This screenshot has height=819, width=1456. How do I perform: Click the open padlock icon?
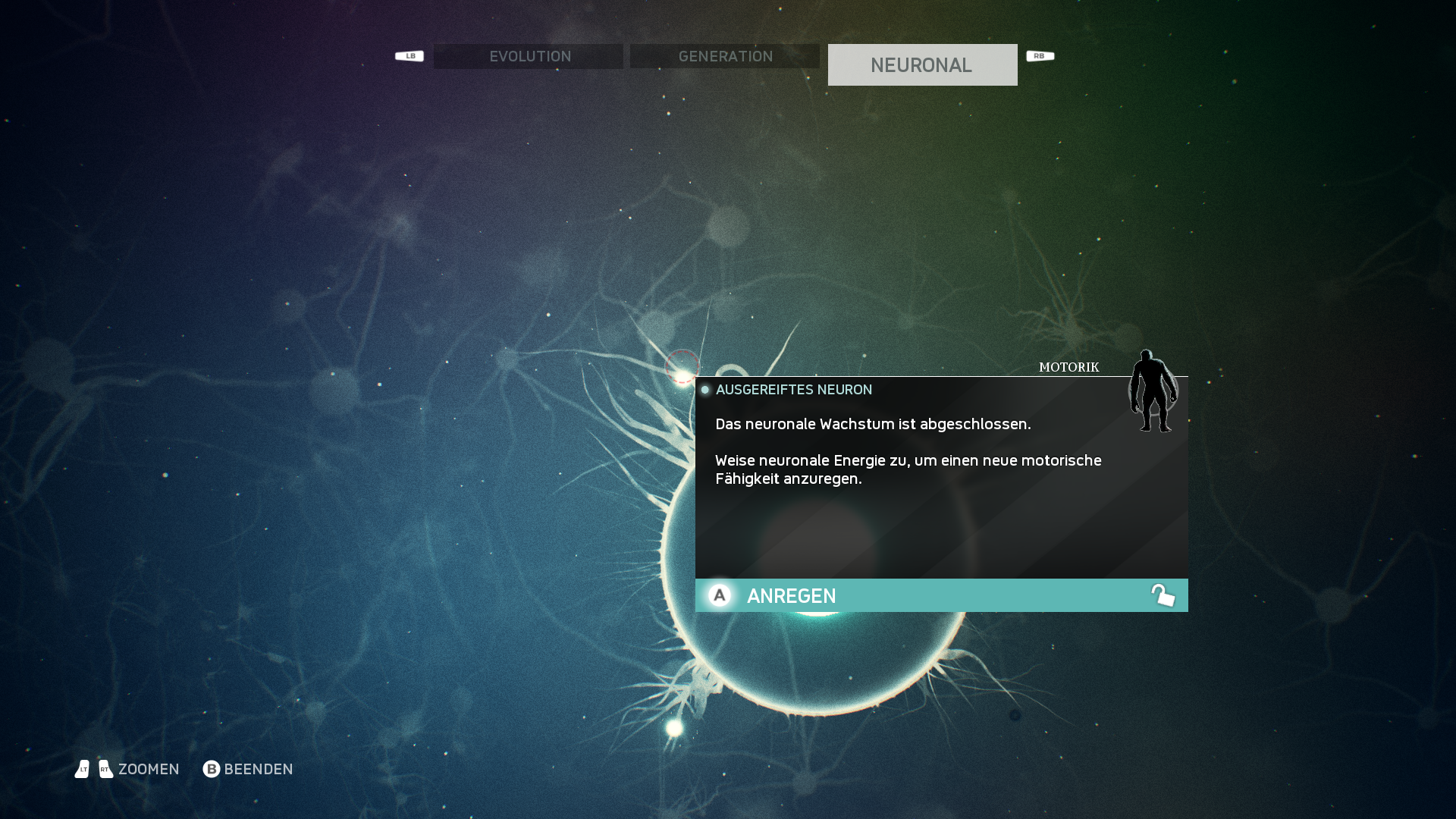(x=1163, y=595)
